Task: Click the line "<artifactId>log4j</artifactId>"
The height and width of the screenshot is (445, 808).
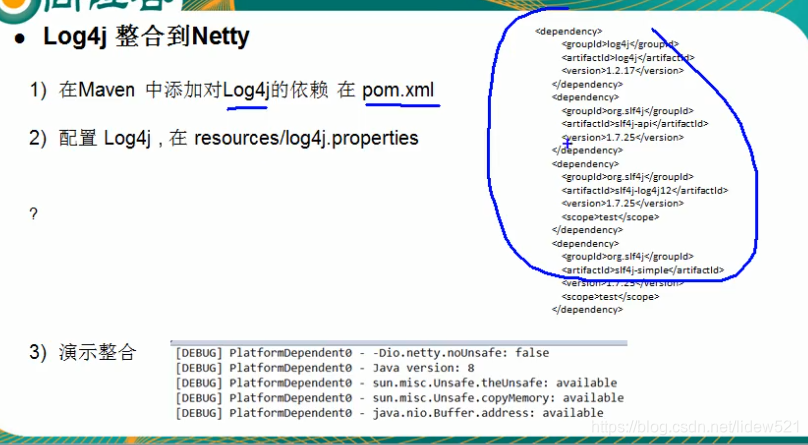Action: click(628, 58)
